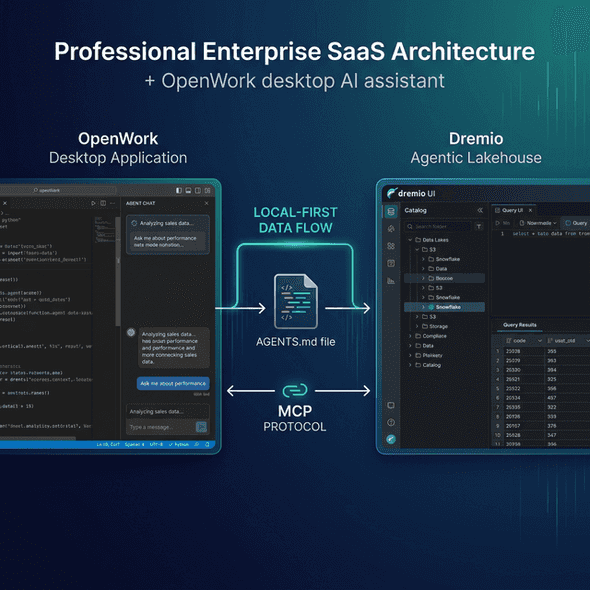This screenshot has height=590, width=590.
Task: Toggle secondary sidebar layout icon in OpenWork
Action: pyautogui.click(x=198, y=190)
